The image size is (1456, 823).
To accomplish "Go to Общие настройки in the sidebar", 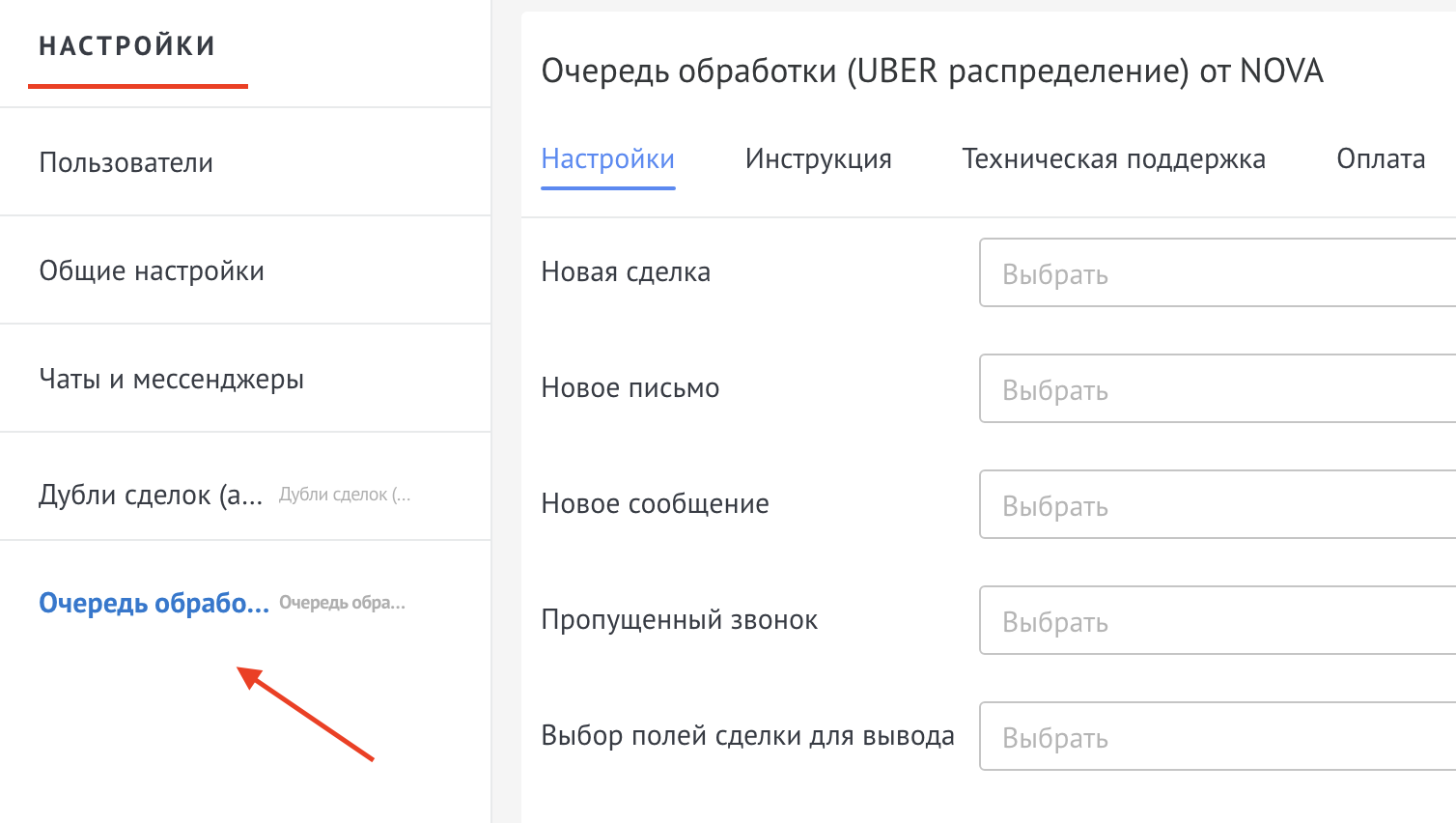I will point(152,270).
